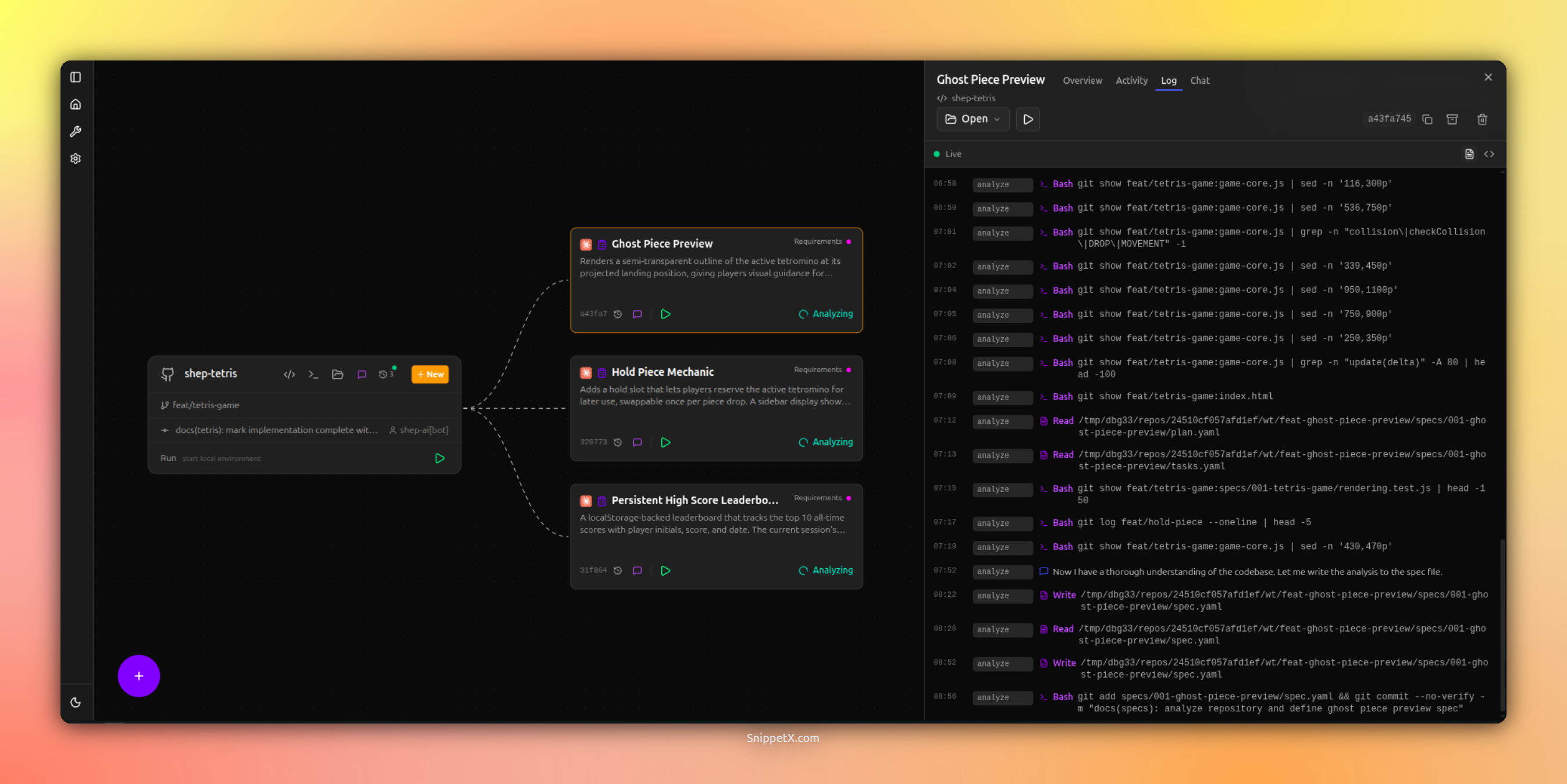Open chat icon on Hold Piece Mechanic card
The height and width of the screenshot is (784, 1567).
click(x=637, y=442)
